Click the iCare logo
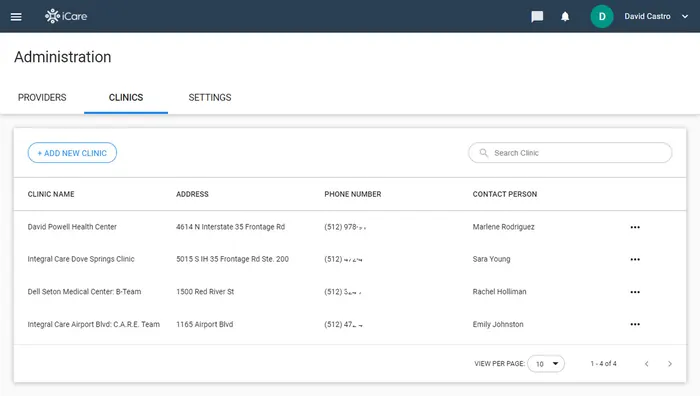Viewport: 700px width, 396px height. (66, 16)
